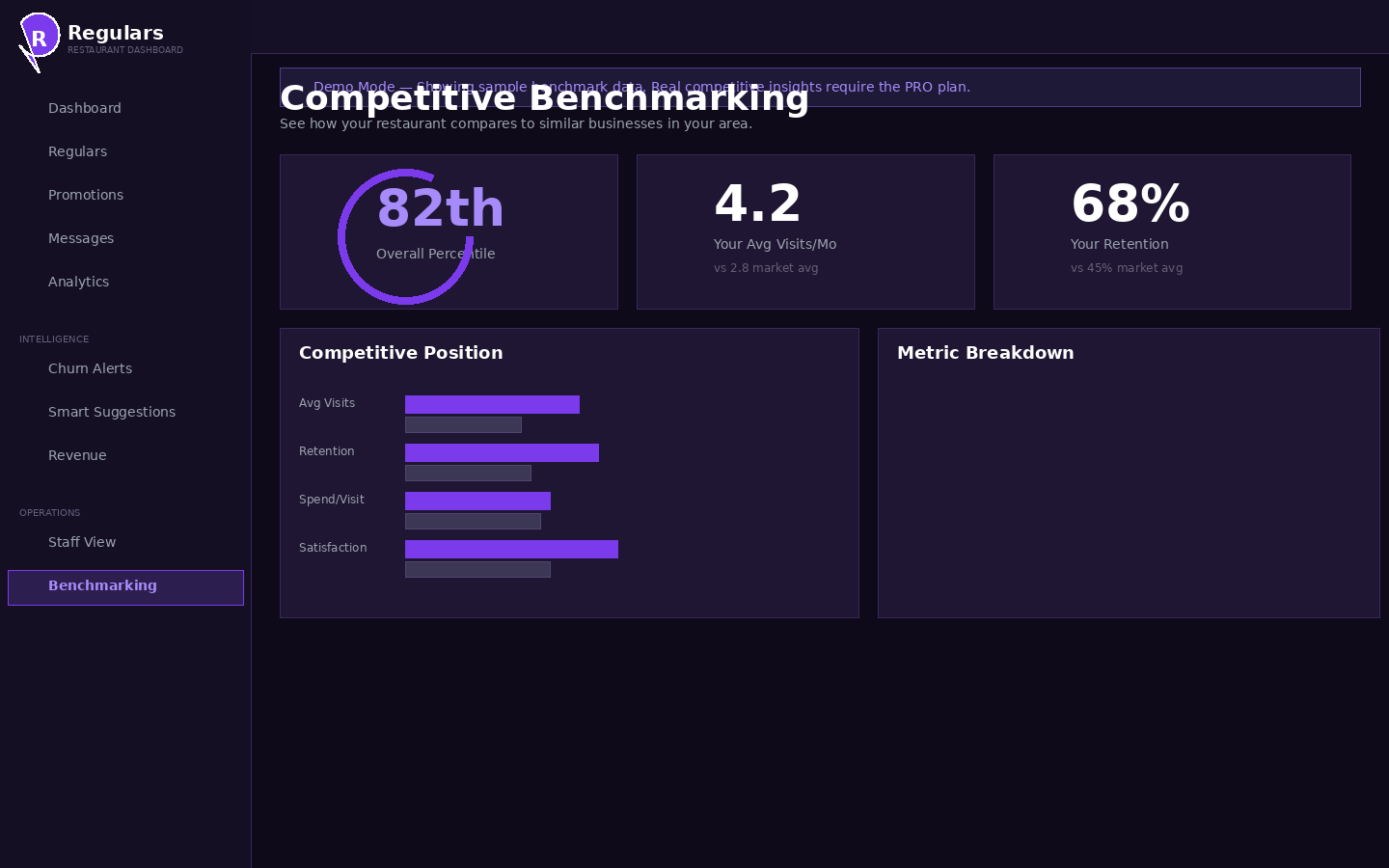Screen dimensions: 1389x868
Task: Click the 82th Overall Percentile gauge
Action: tap(449, 231)
